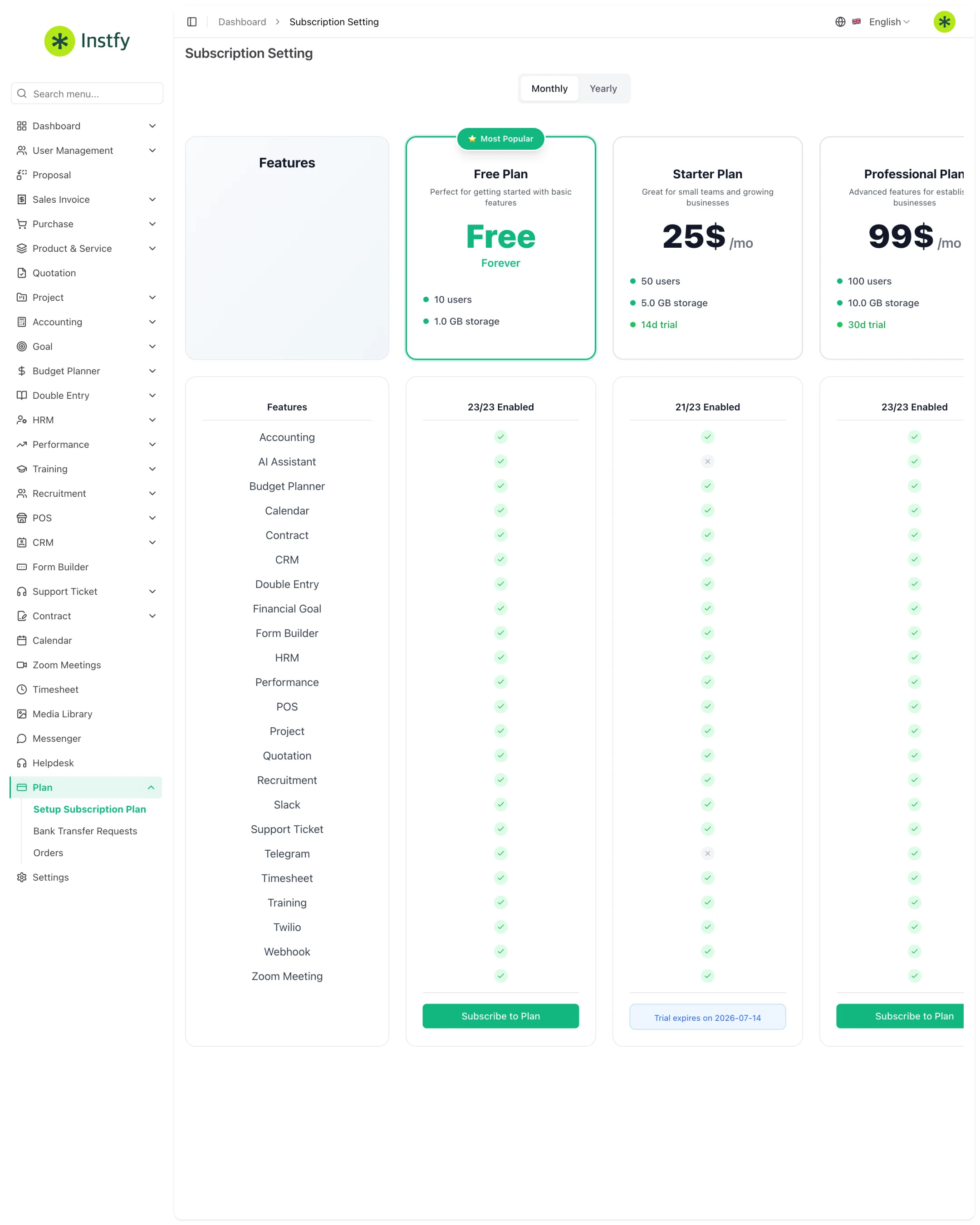
Task: Expand the Support Ticket chevron
Action: point(152,592)
